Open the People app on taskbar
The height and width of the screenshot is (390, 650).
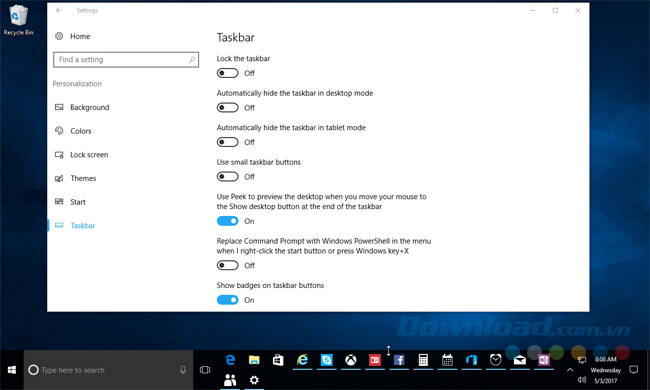pos(230,380)
